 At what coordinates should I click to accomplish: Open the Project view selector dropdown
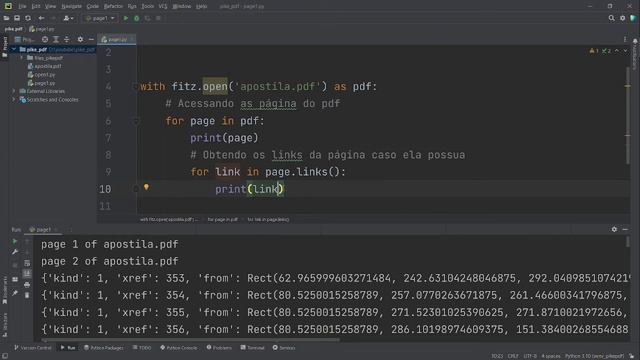pos(25,39)
